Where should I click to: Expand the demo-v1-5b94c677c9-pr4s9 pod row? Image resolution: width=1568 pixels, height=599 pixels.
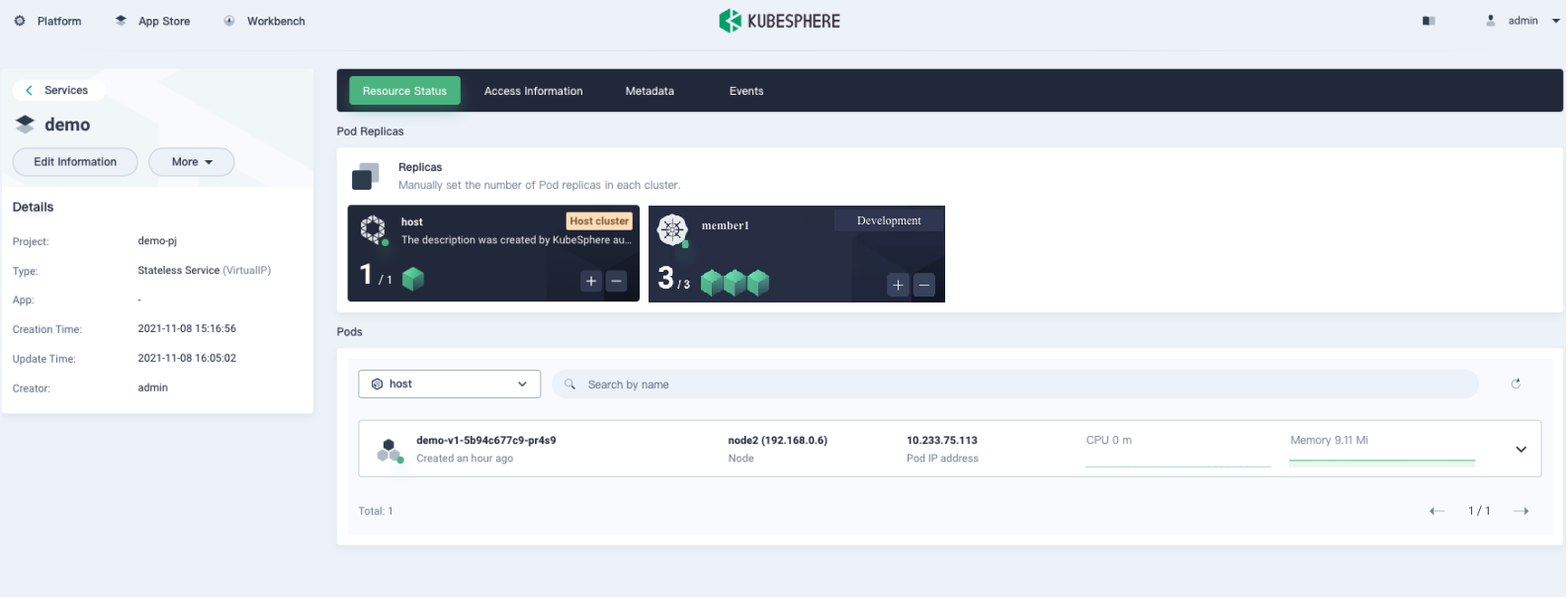pyautogui.click(x=1521, y=450)
